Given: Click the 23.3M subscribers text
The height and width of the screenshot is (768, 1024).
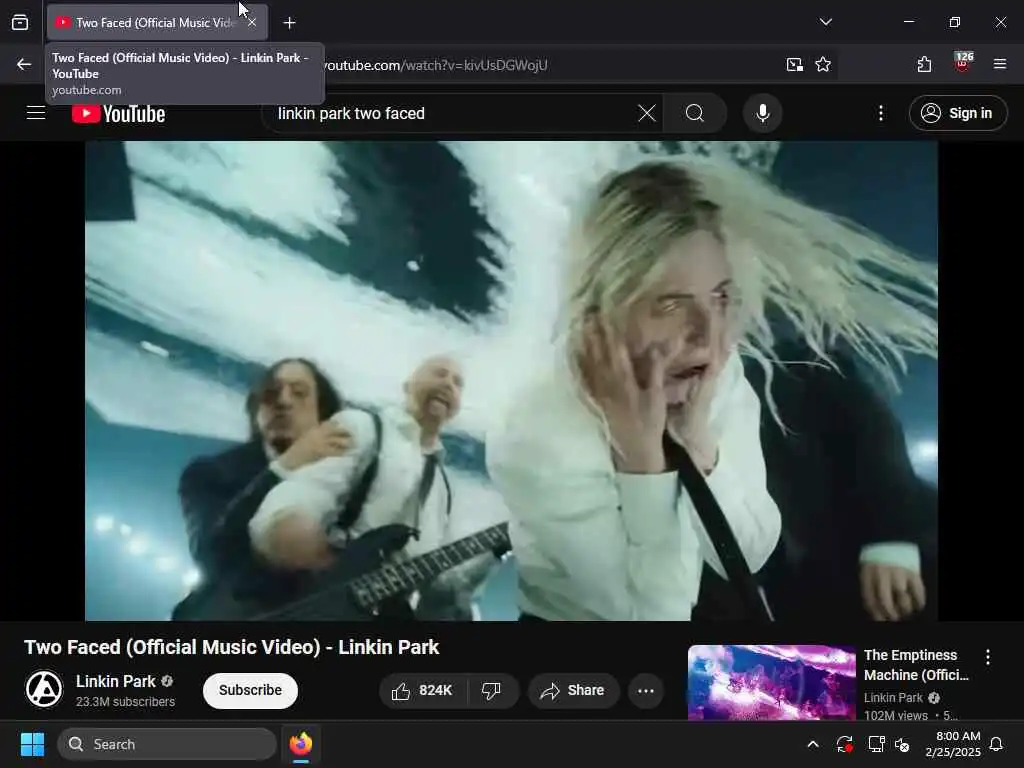Looking at the screenshot, I should 125,701.
